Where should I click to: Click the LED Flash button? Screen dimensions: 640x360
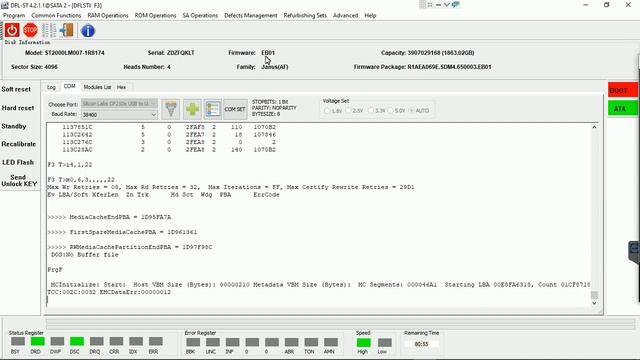click(x=18, y=162)
